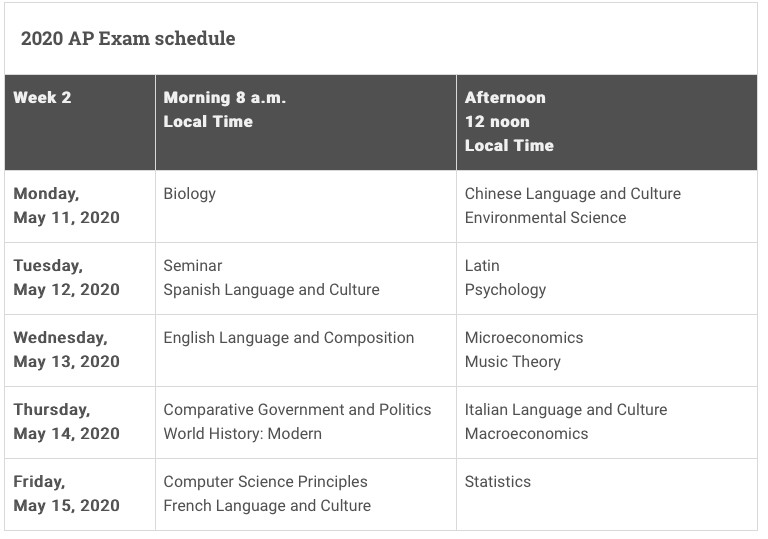768x539 pixels.
Task: Click the Biology exam entry
Action: tap(190, 194)
